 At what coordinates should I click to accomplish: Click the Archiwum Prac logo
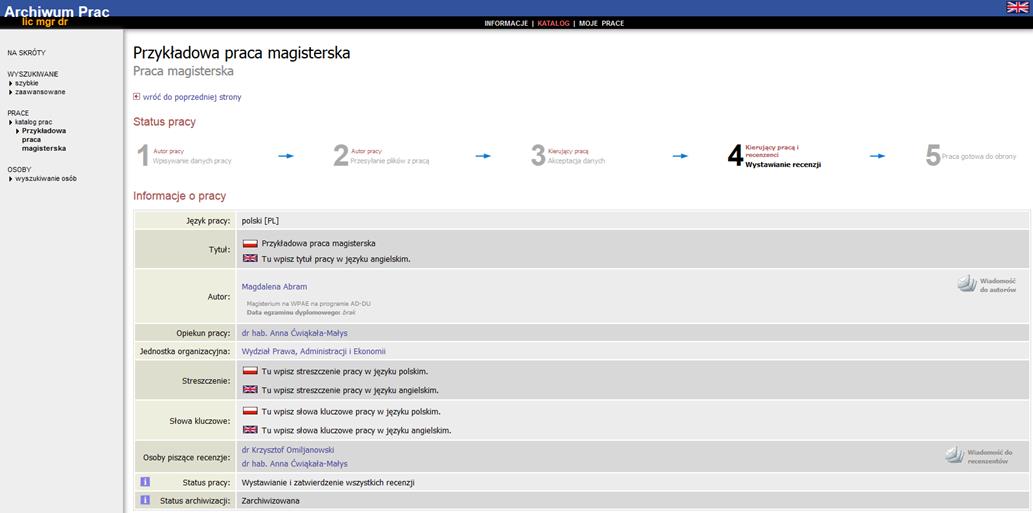[57, 11]
